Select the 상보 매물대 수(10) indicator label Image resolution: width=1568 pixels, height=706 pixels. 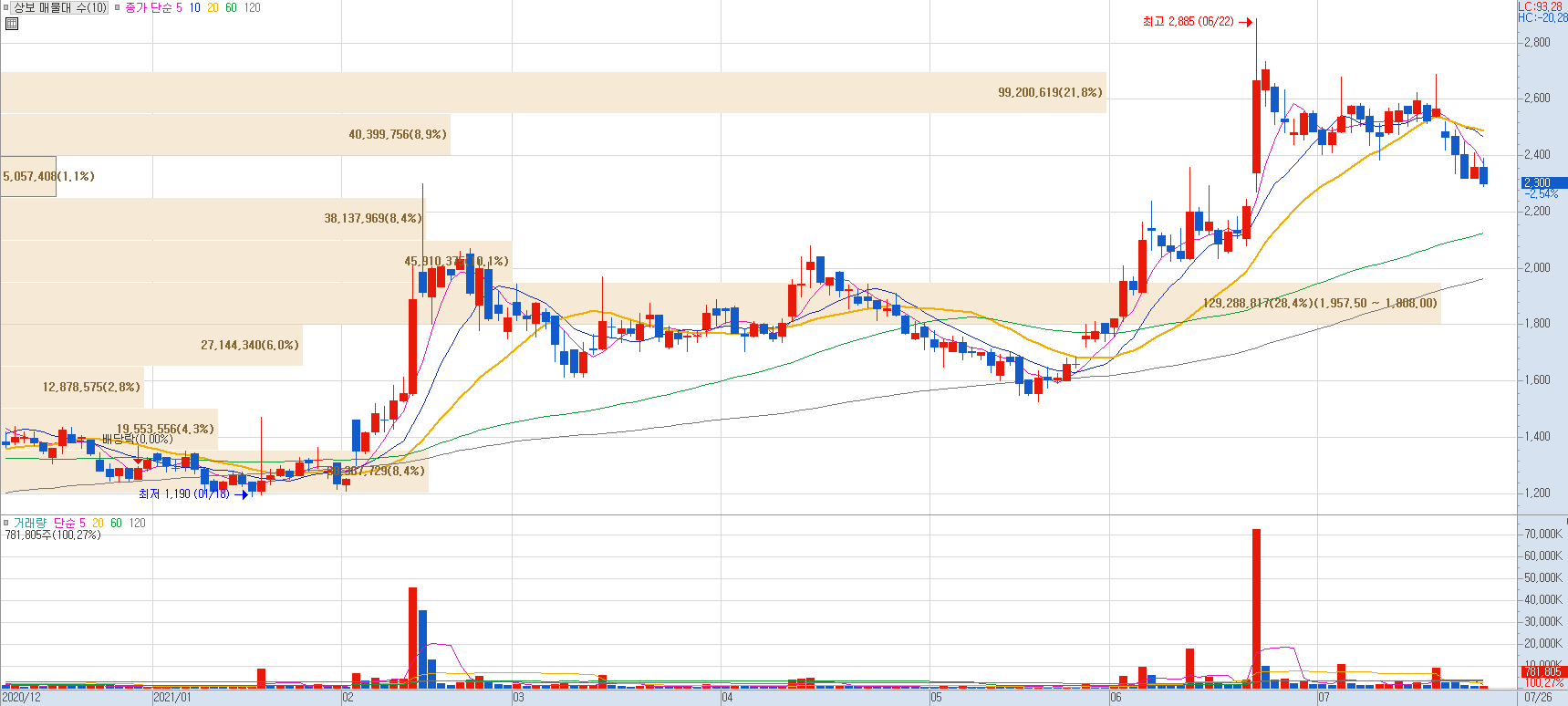(x=59, y=7)
